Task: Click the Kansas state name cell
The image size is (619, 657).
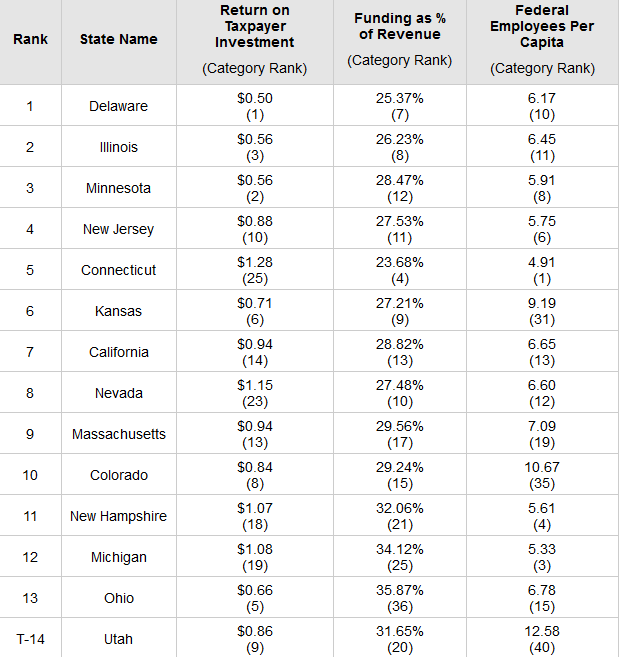Action: point(118,311)
